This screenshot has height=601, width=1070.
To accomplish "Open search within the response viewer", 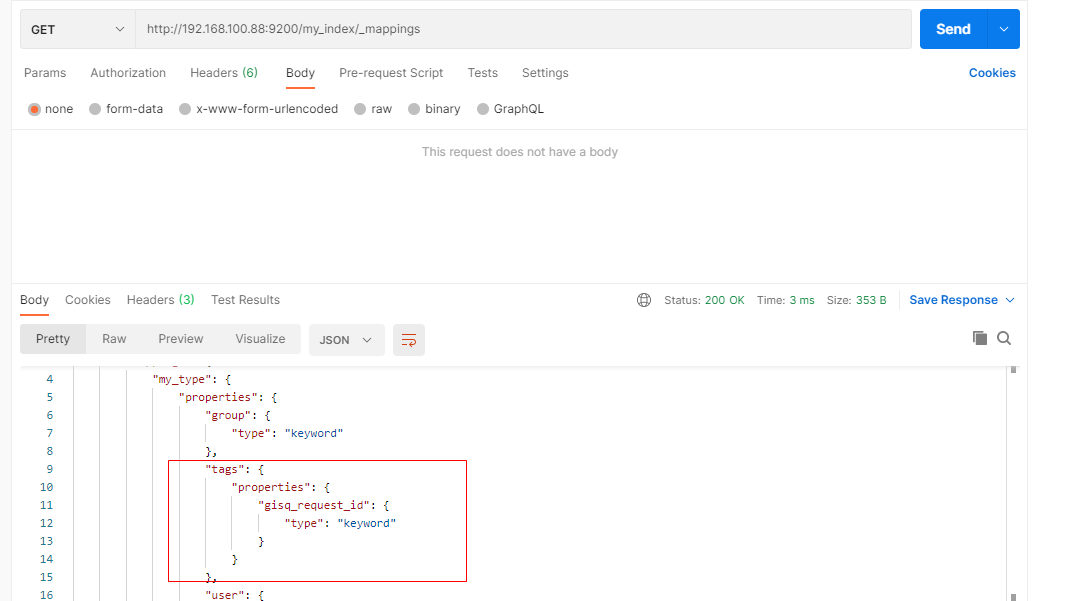I will point(1004,338).
